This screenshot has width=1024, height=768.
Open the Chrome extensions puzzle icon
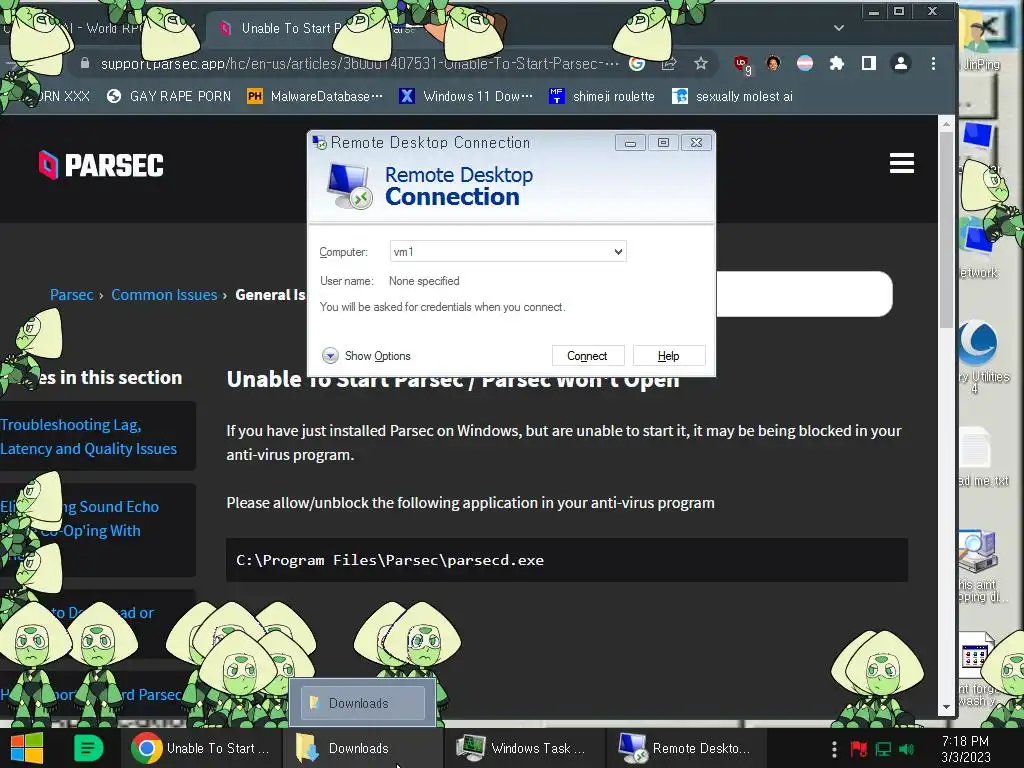click(837, 63)
